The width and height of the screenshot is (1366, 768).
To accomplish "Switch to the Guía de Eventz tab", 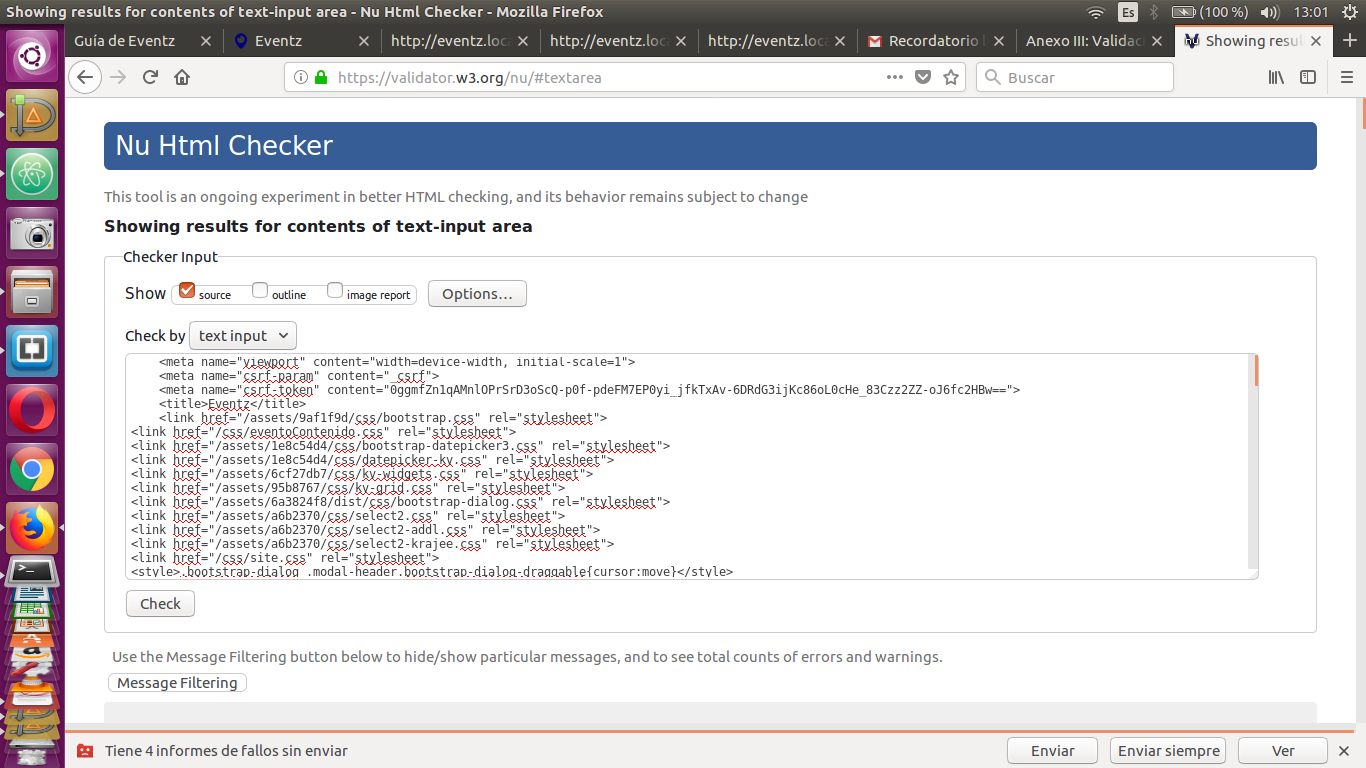I will [x=145, y=41].
